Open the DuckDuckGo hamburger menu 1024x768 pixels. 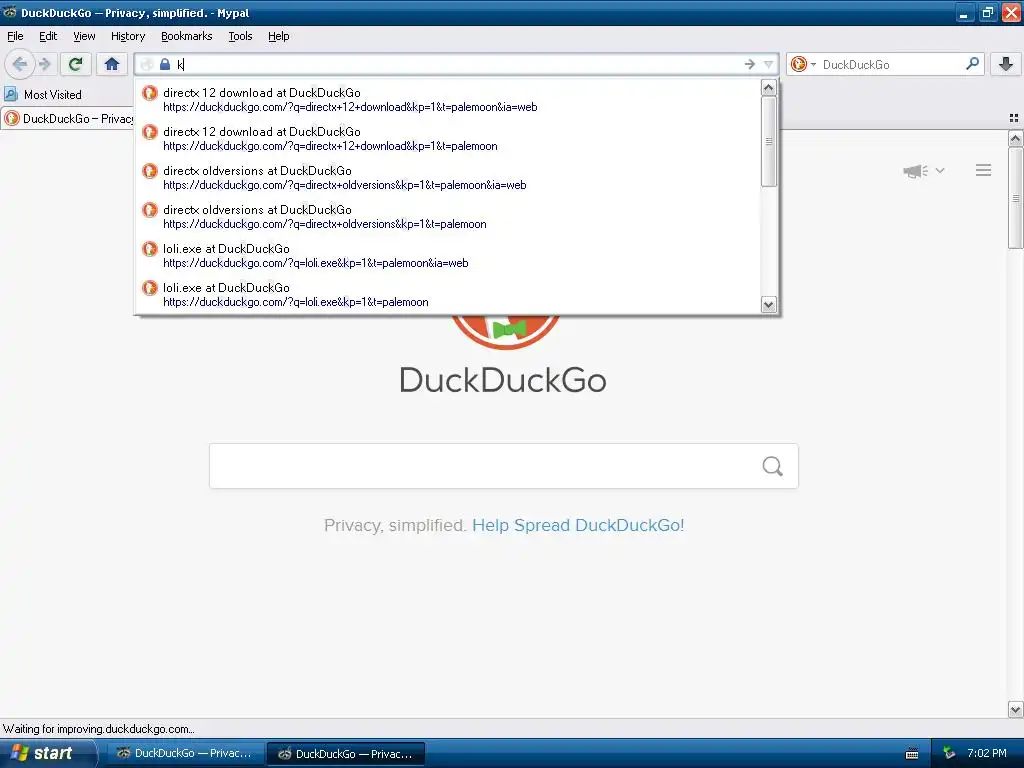[984, 170]
